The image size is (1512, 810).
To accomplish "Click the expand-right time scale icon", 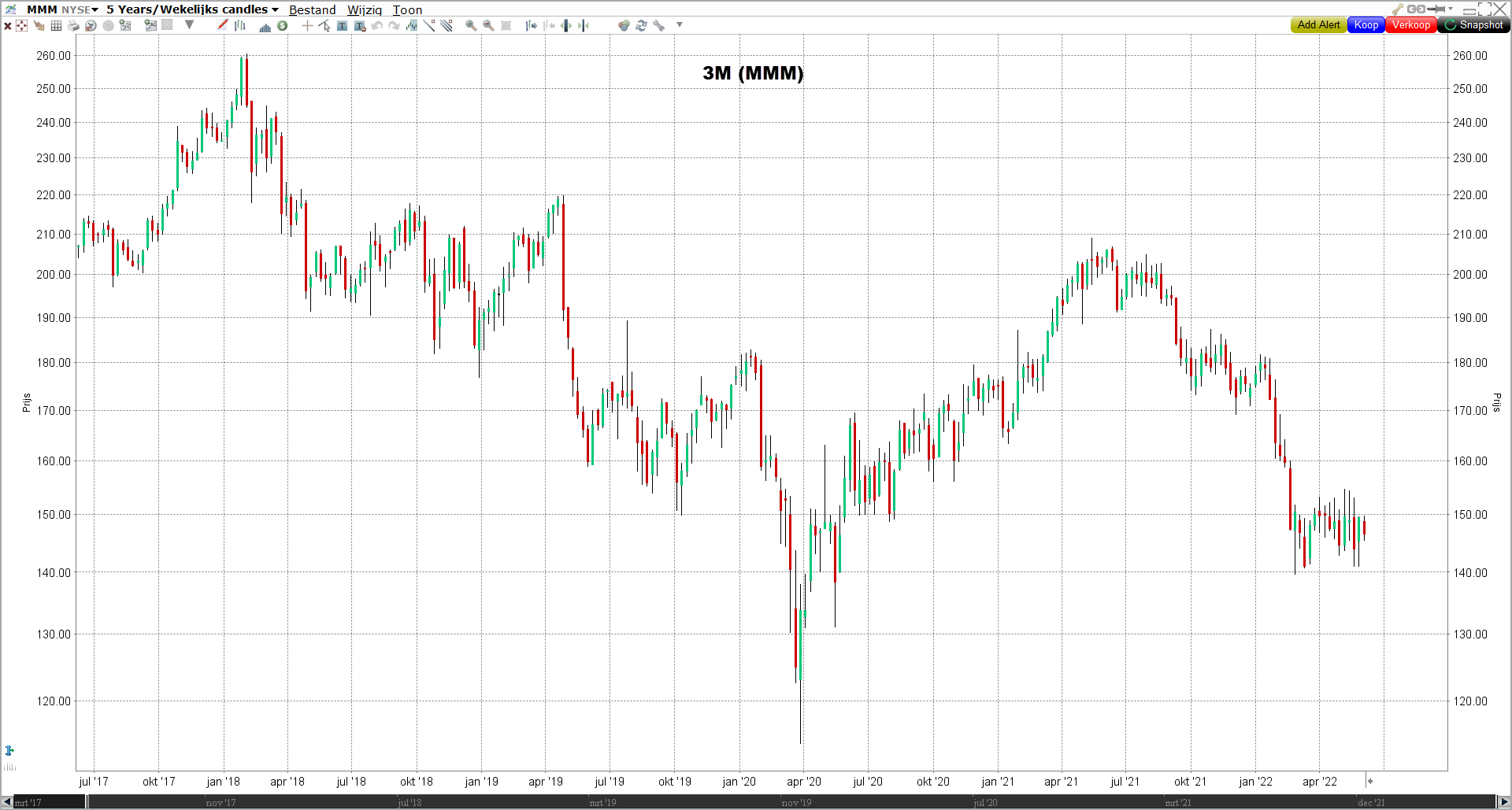I will pyautogui.click(x=532, y=26).
